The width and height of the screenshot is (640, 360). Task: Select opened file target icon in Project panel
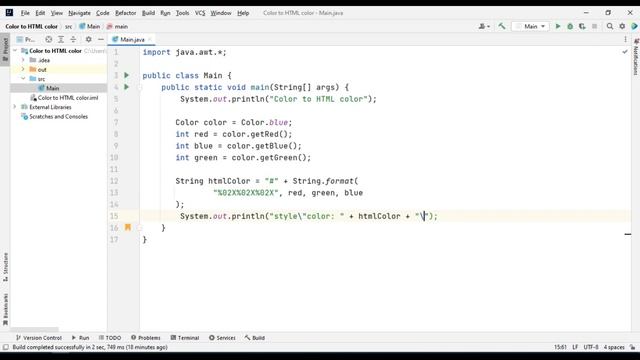49,39
